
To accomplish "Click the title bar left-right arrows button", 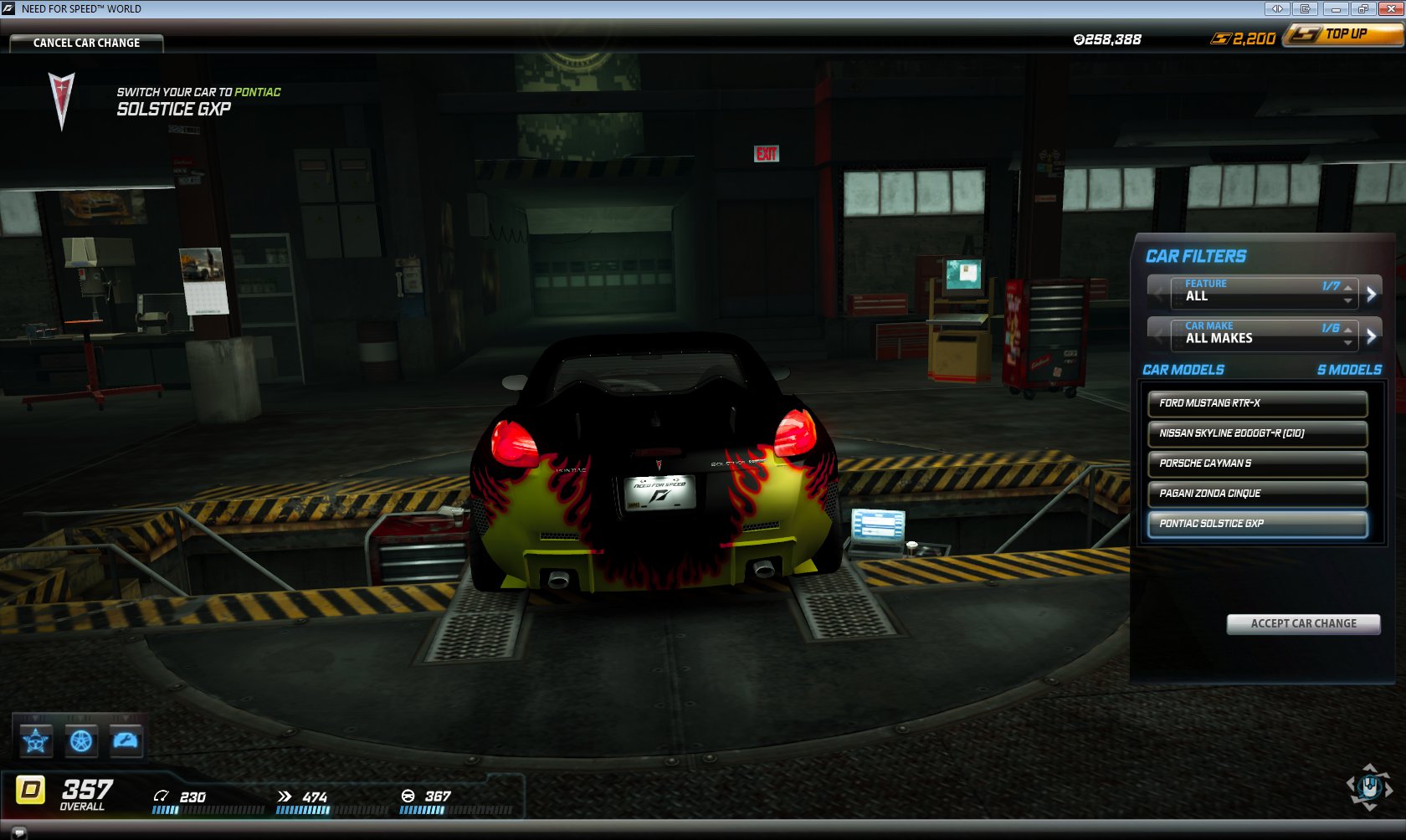I will pyautogui.click(x=1277, y=8).
